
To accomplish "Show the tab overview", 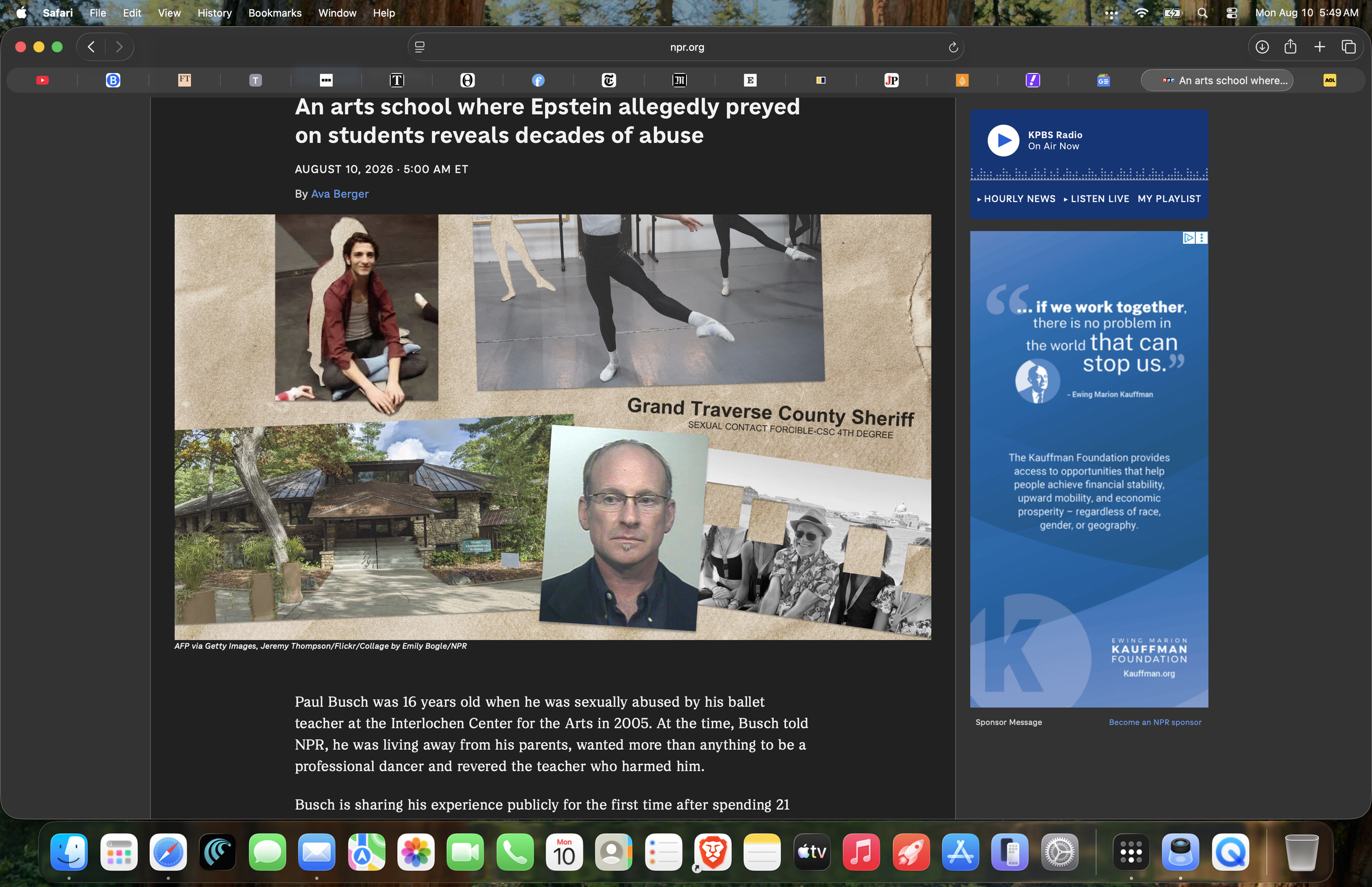I will coord(1348,47).
